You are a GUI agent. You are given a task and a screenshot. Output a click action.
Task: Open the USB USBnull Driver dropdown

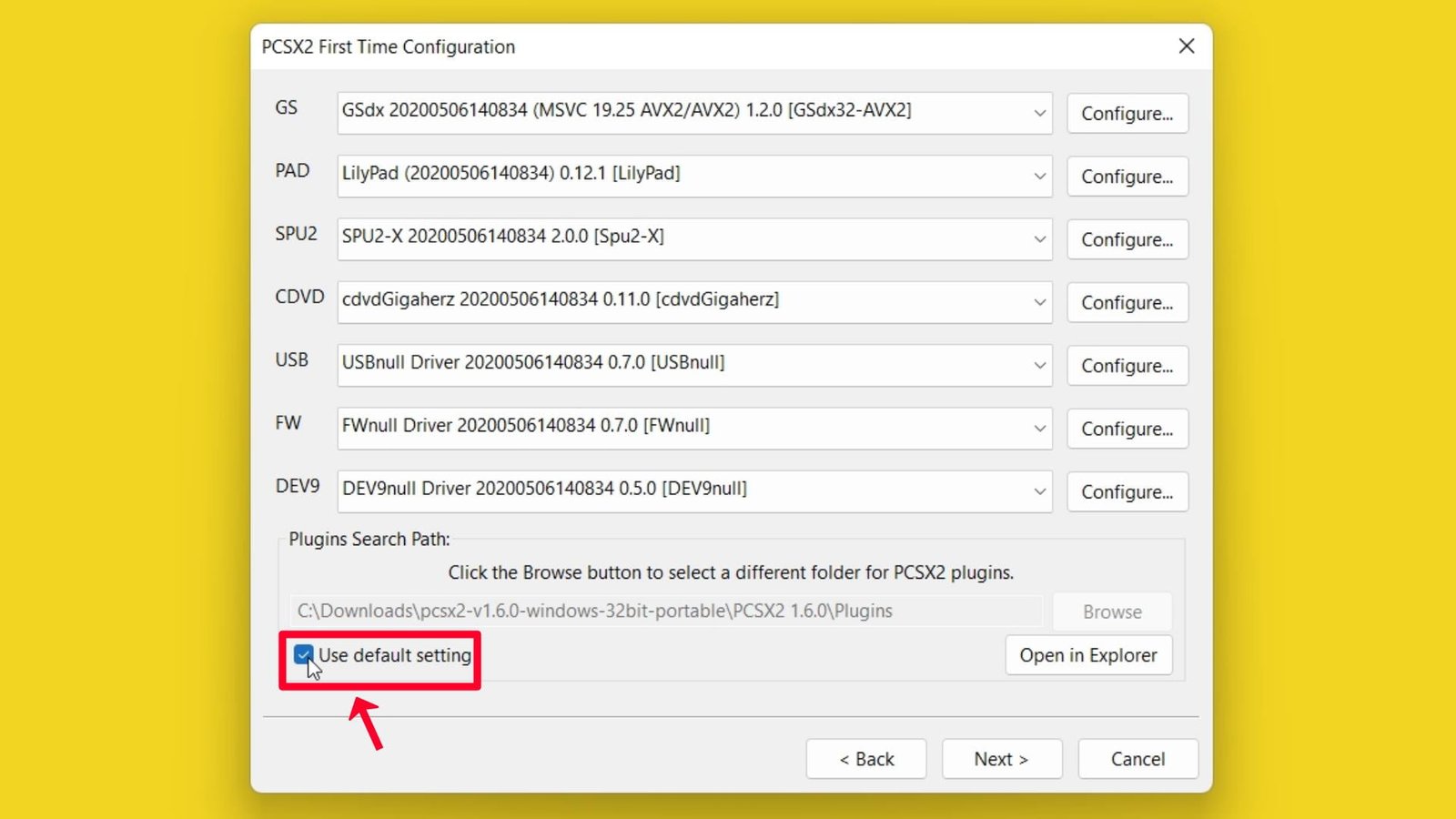(x=694, y=365)
